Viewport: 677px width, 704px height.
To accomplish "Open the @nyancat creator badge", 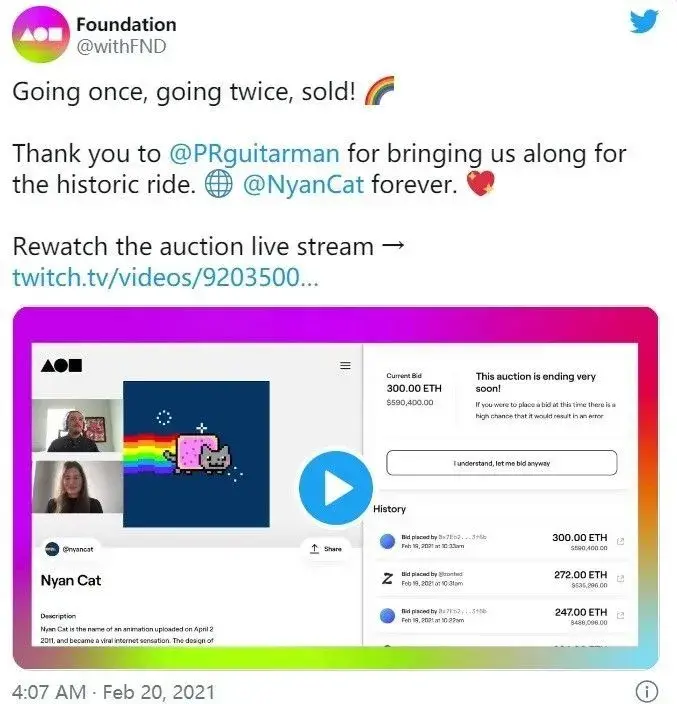I will [x=70, y=549].
